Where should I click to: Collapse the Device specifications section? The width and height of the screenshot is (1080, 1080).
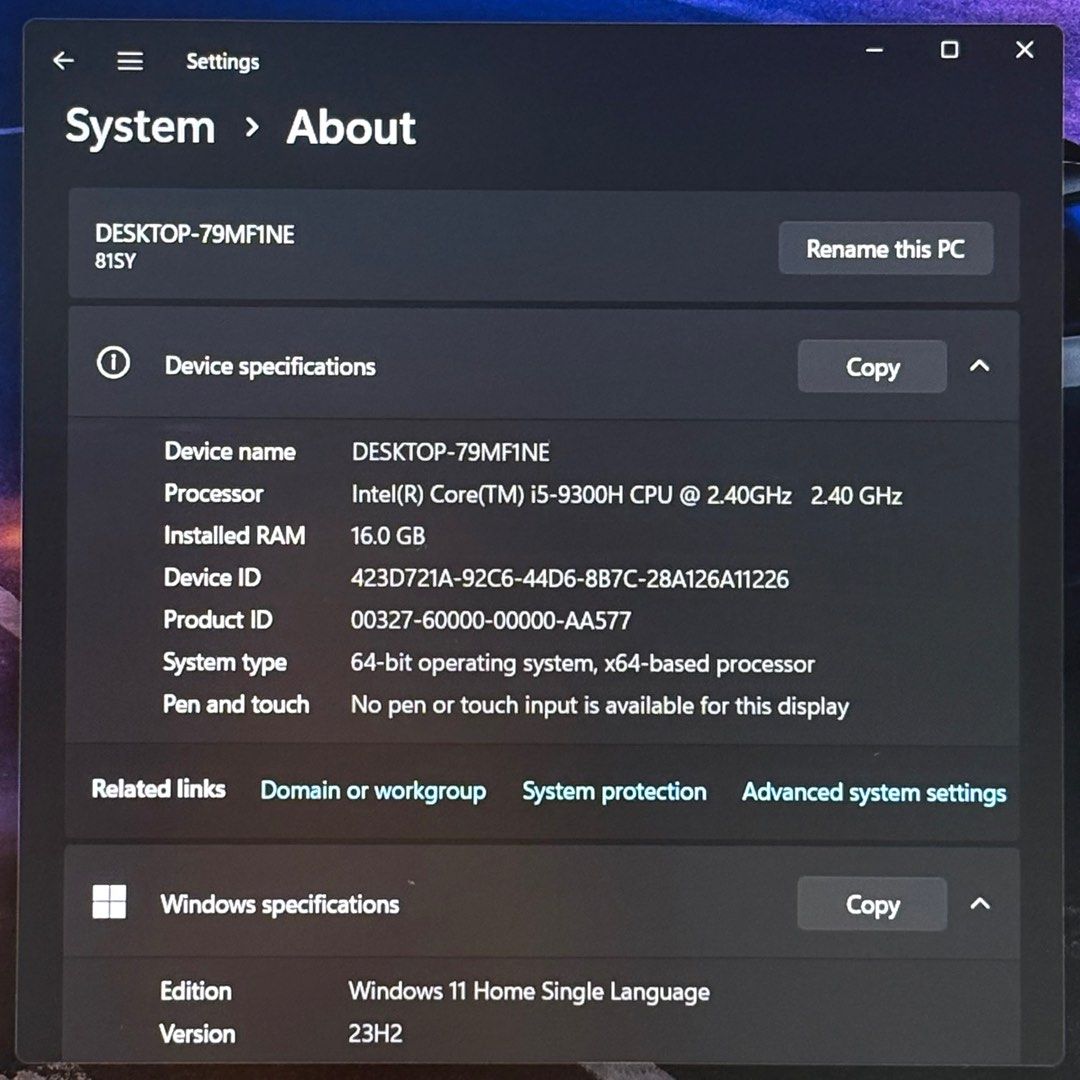click(x=979, y=366)
